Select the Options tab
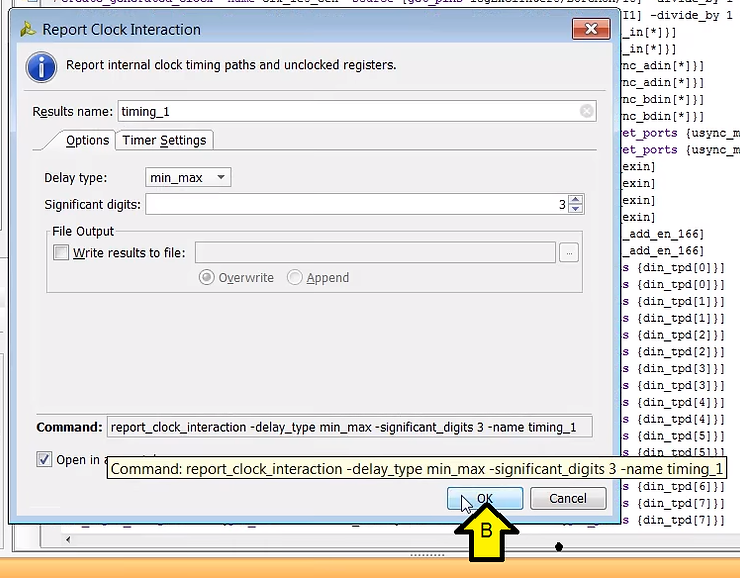The height and width of the screenshot is (578, 740). 86,141
